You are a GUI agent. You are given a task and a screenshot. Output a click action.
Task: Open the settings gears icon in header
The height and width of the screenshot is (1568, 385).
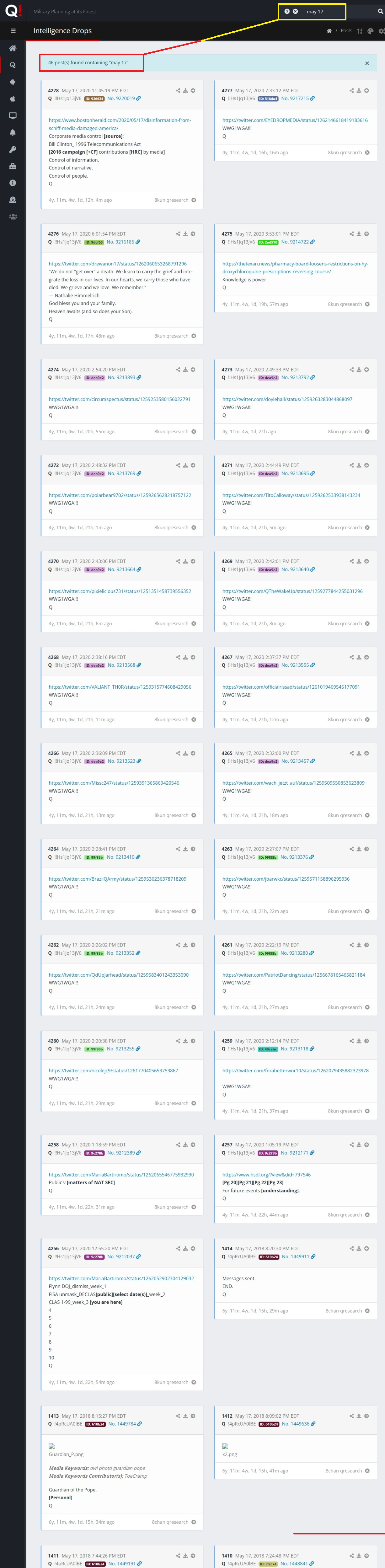381,30
